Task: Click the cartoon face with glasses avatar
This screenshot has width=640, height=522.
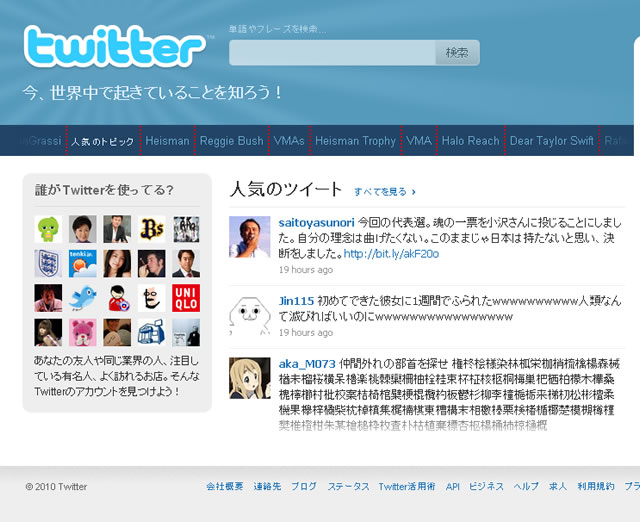Action: pyautogui.click(x=151, y=298)
